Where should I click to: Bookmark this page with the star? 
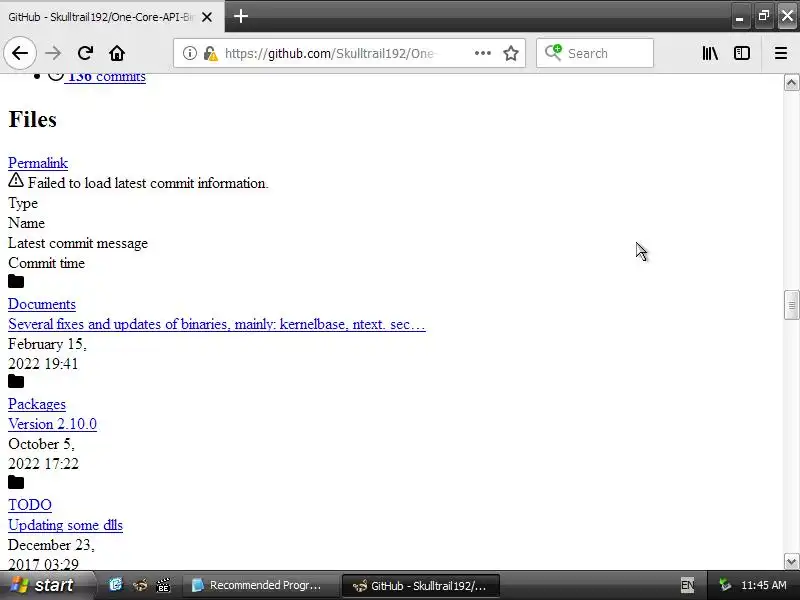[x=511, y=53]
